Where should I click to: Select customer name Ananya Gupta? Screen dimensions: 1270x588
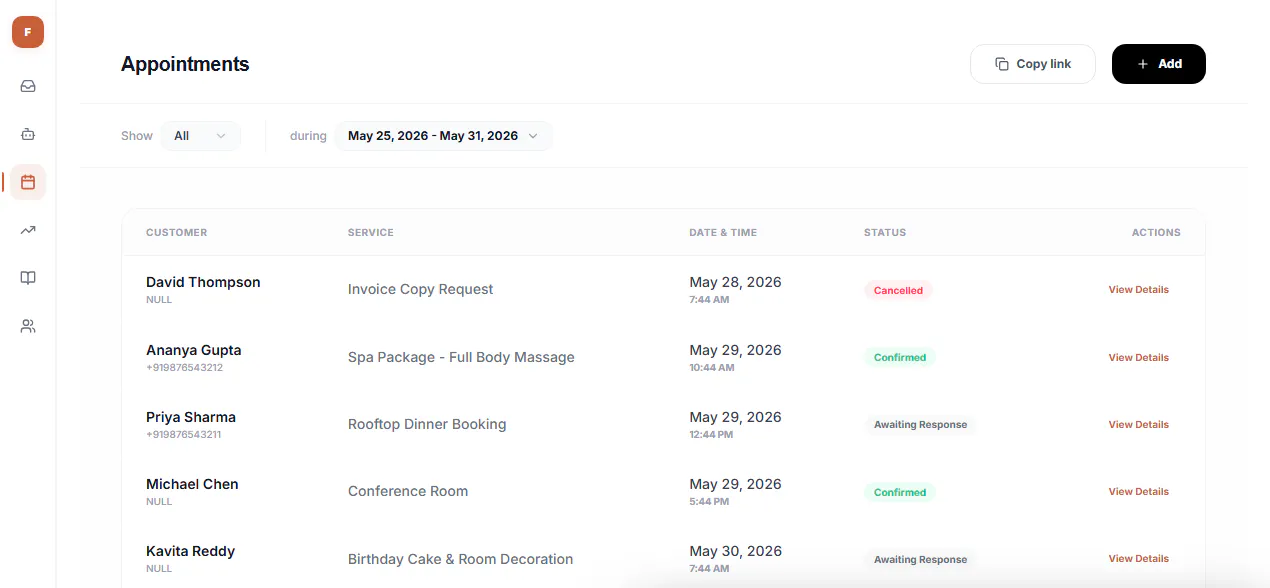coord(194,351)
